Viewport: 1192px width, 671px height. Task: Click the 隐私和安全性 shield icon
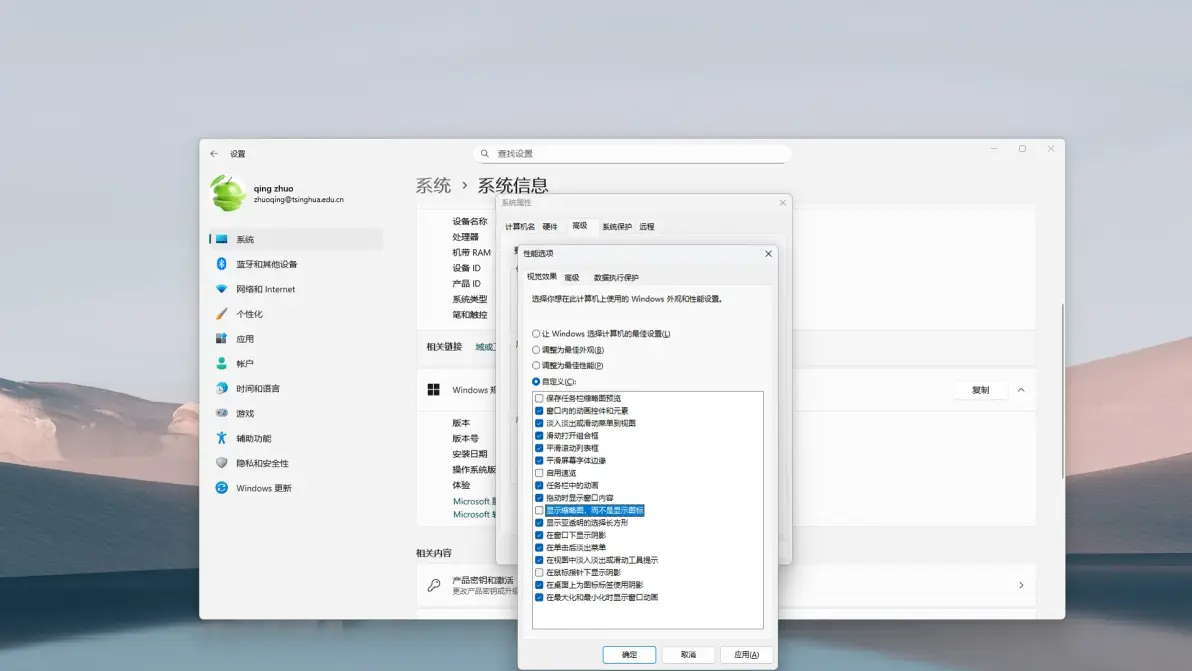[x=221, y=463]
